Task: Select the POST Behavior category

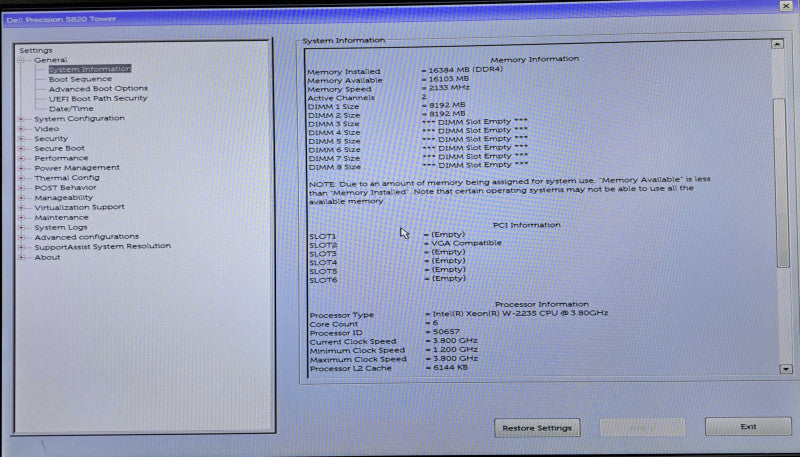Action: point(65,188)
